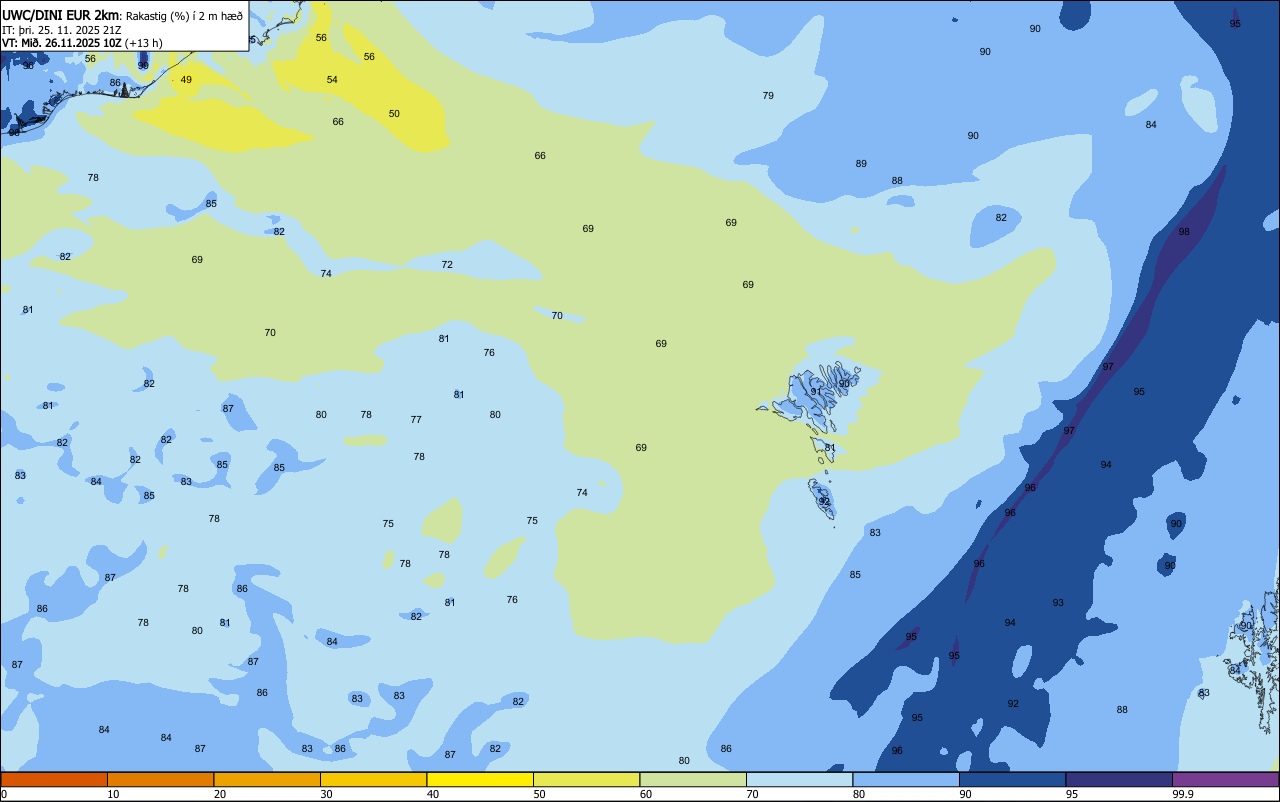Click the '(+13 h)' forecast offset text
1280x802 pixels.
(144, 42)
